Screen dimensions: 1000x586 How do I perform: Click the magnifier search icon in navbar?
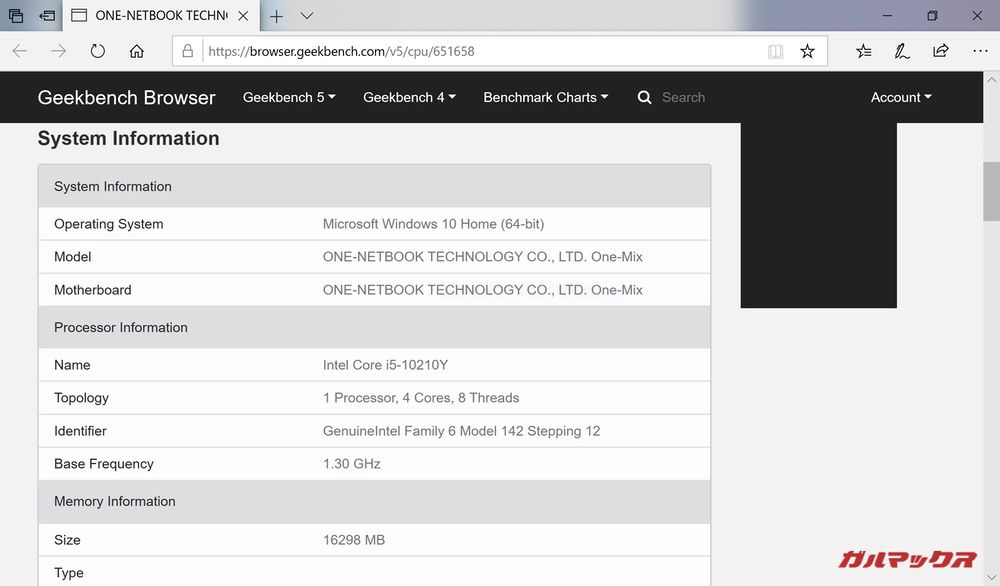(x=645, y=97)
